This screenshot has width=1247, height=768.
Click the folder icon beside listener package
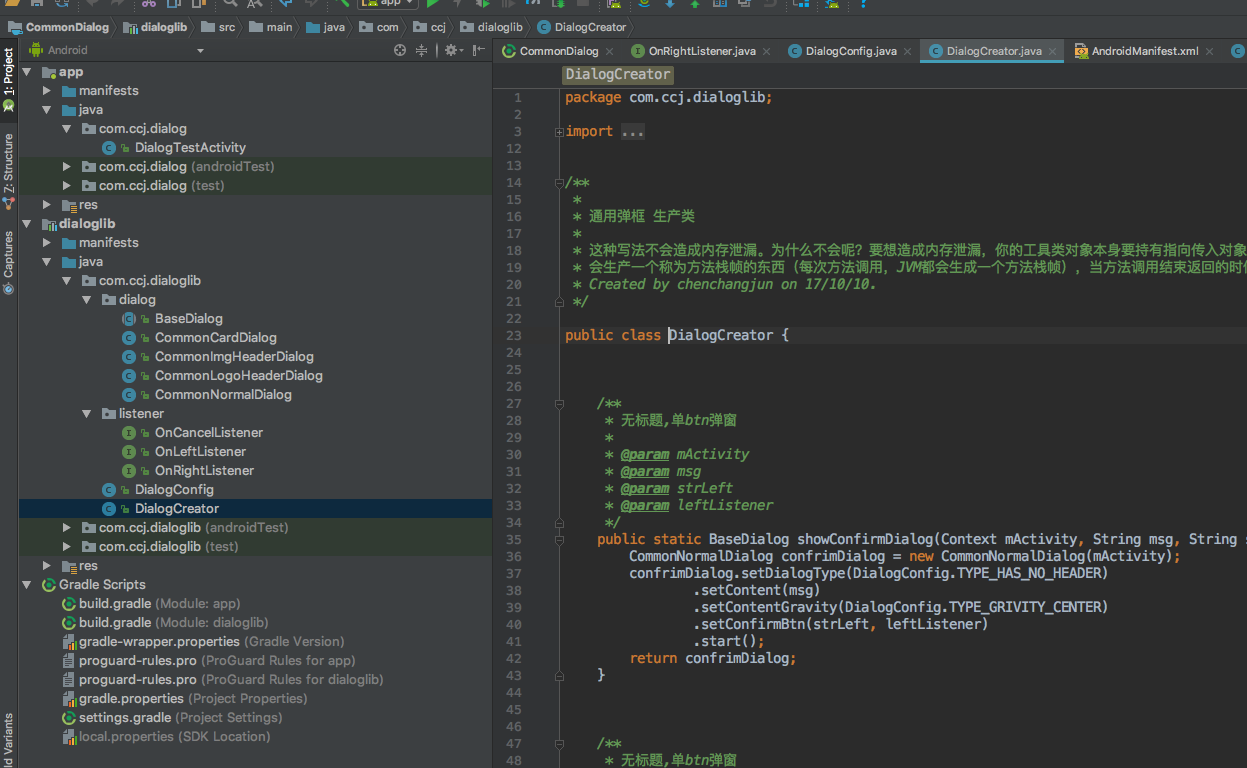(x=109, y=414)
